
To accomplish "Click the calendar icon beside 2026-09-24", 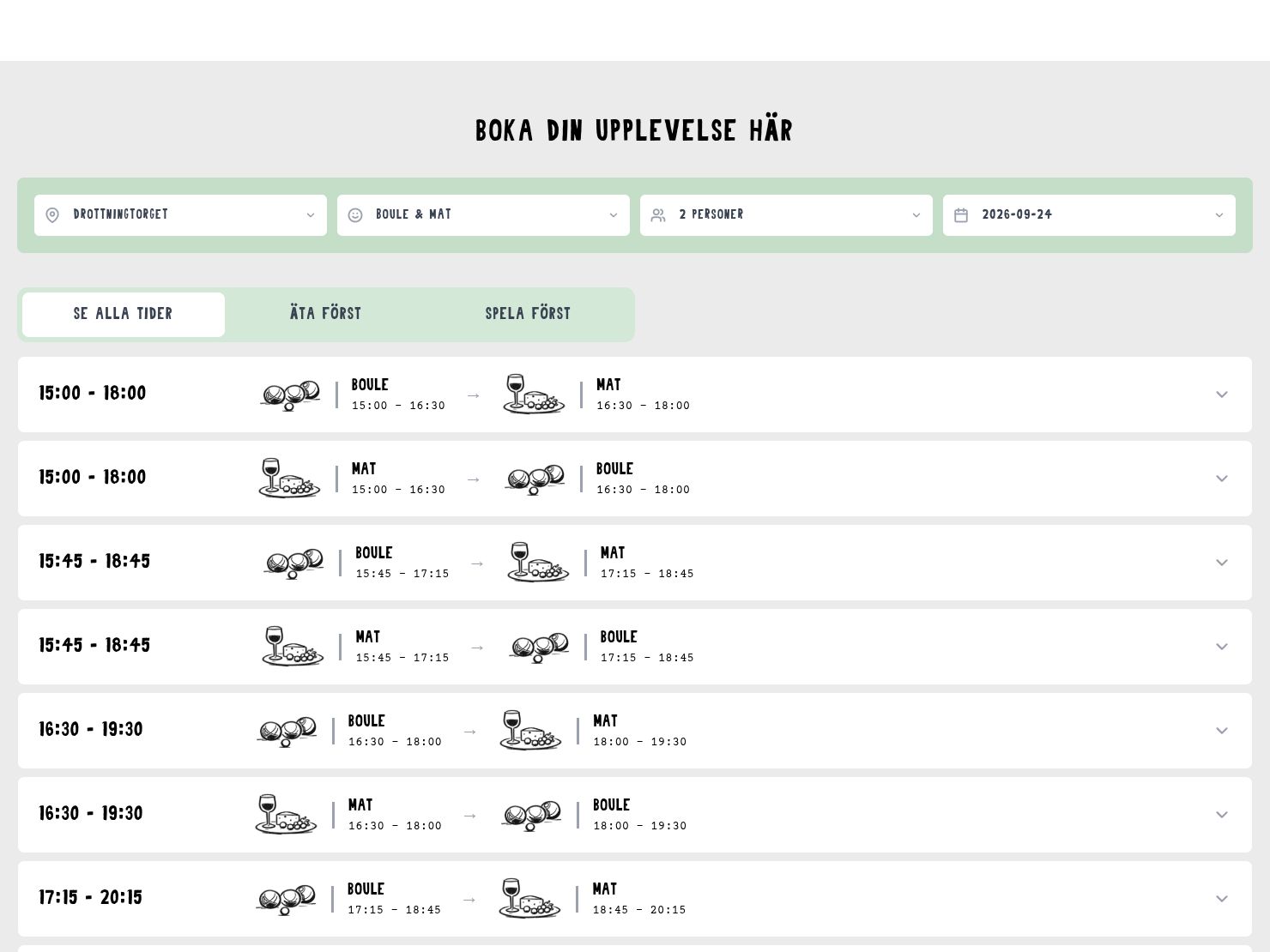I will click(961, 215).
